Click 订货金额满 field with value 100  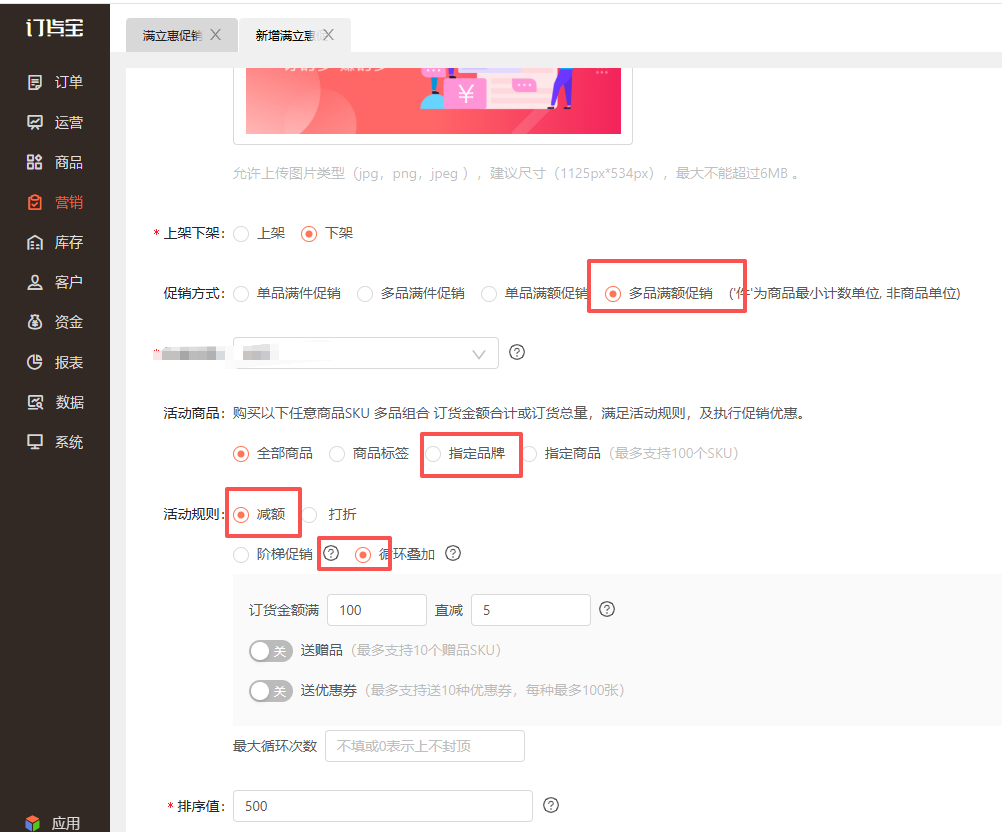click(x=377, y=610)
